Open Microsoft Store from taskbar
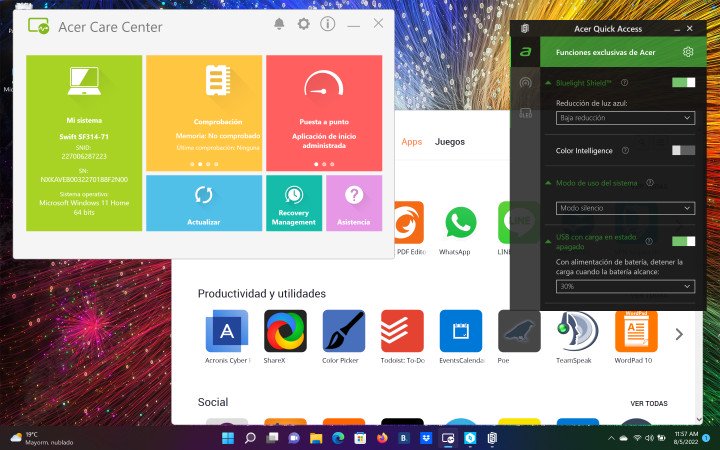The width and height of the screenshot is (720, 450). coord(360,438)
